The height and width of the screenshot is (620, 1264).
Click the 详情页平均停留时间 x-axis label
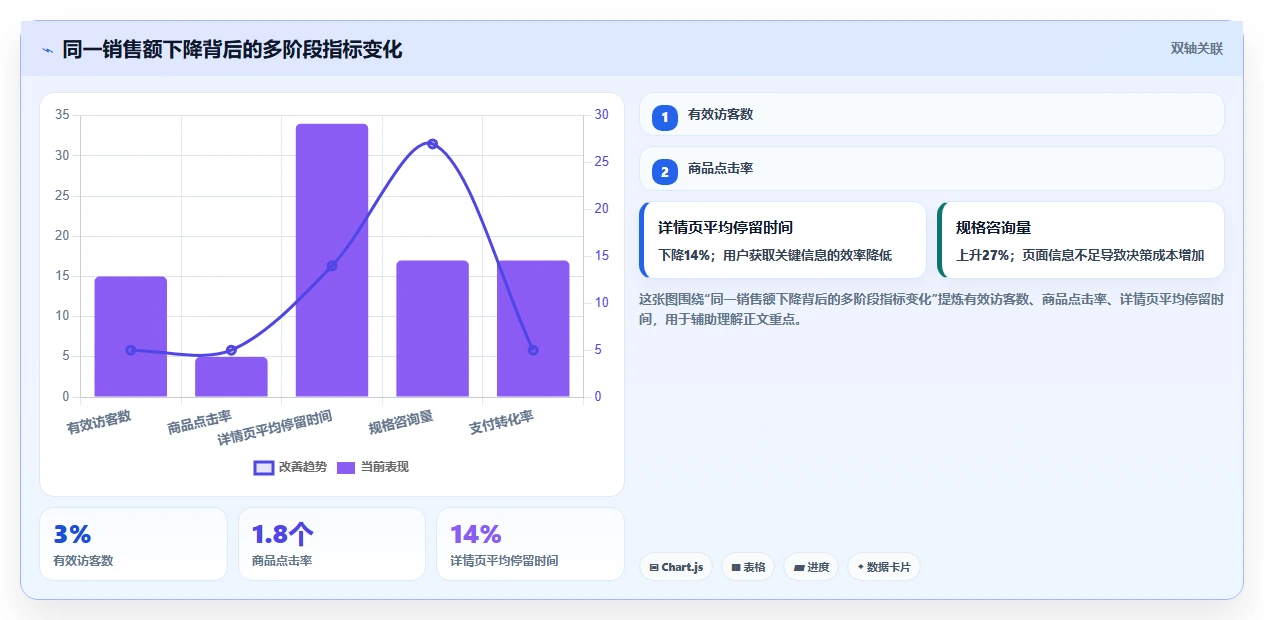(x=275, y=427)
